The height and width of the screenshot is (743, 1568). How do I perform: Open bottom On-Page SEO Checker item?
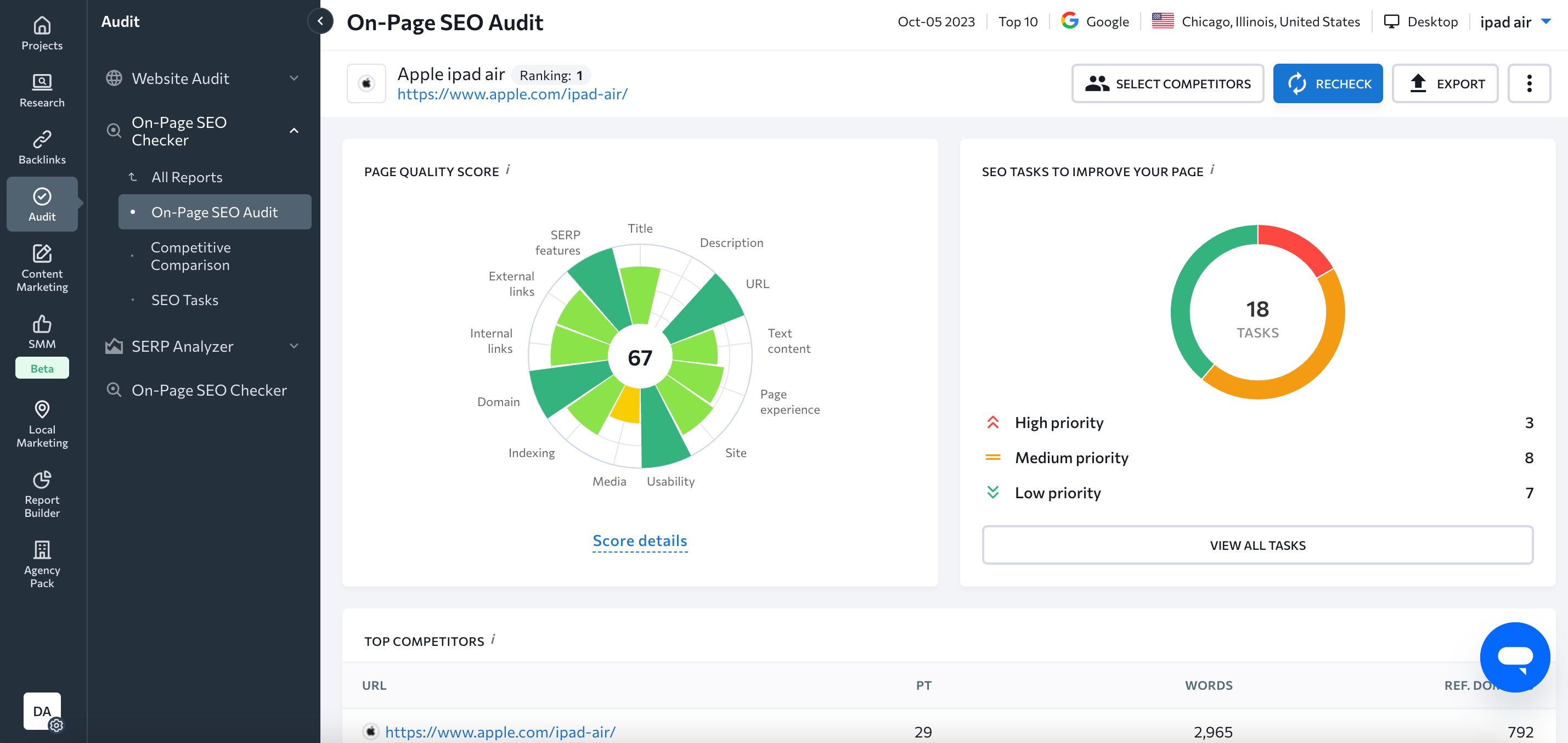pyautogui.click(x=210, y=390)
